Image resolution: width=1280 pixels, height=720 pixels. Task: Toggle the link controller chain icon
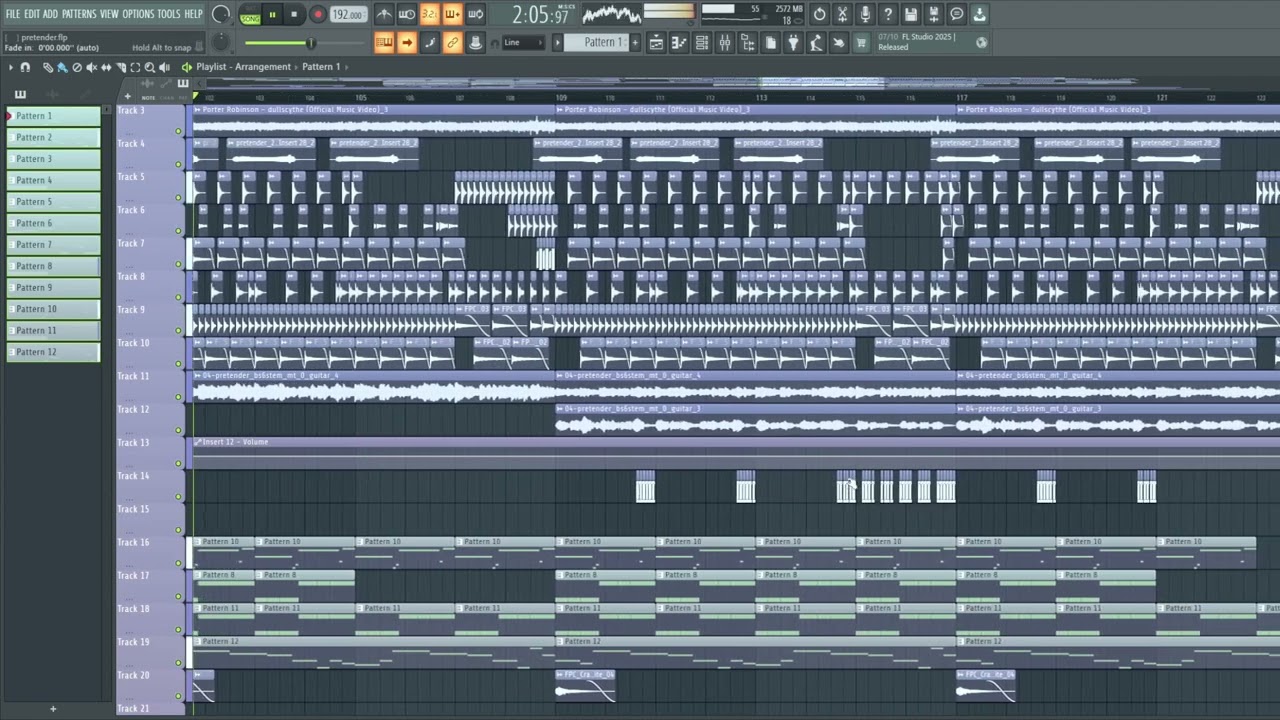coord(452,42)
